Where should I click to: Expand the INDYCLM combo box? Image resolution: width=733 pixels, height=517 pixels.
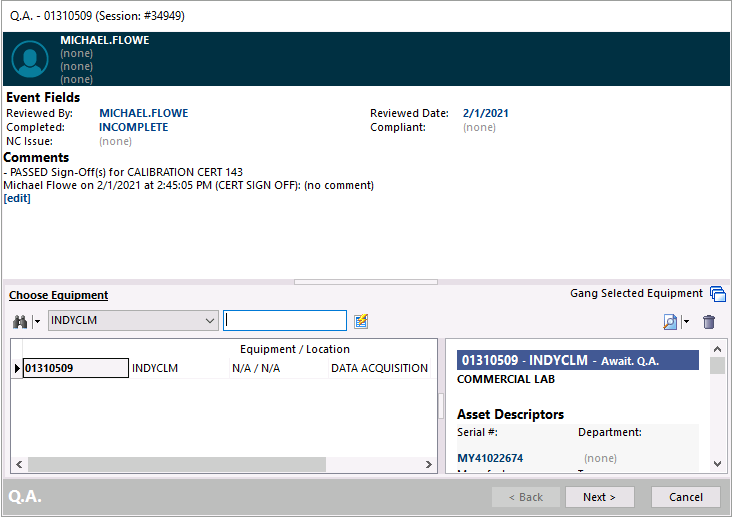coord(209,321)
